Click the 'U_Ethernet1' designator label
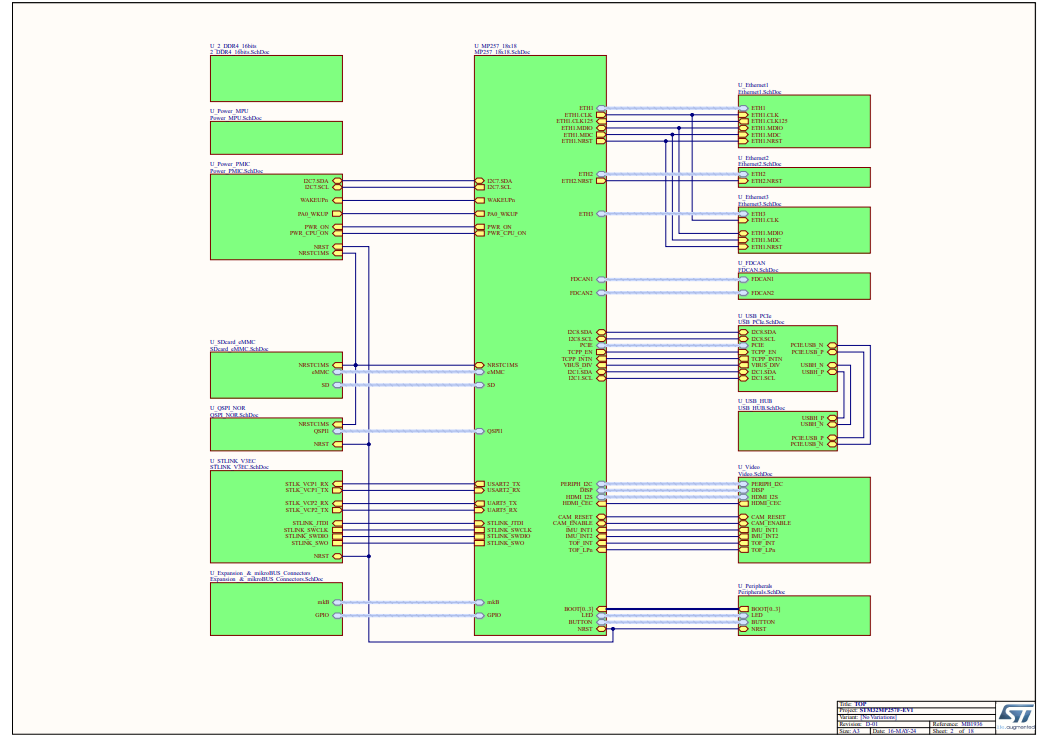The image size is (1048, 743). pos(753,86)
